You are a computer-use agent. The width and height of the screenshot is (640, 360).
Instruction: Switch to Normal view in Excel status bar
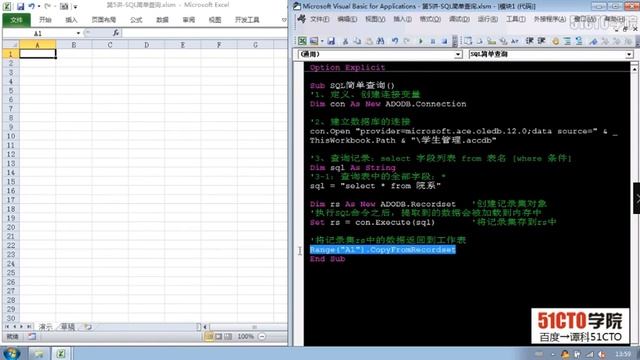pyautogui.click(x=209, y=336)
